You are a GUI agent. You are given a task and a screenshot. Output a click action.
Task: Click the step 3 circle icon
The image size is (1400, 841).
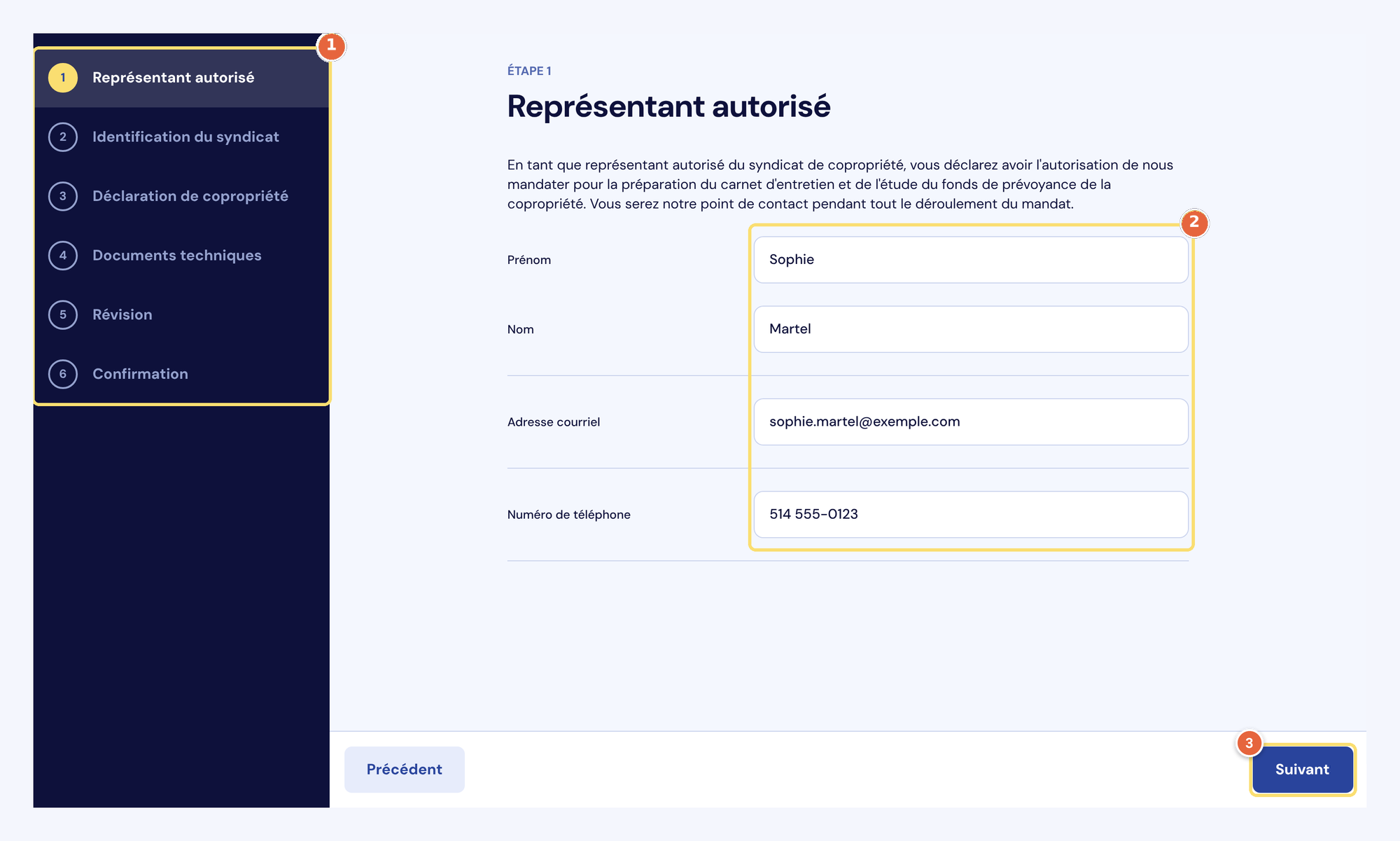coord(63,196)
